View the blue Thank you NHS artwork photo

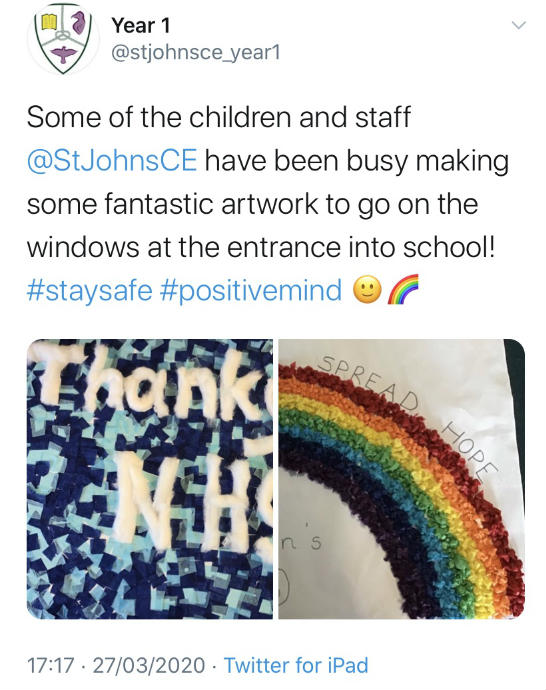coord(150,479)
